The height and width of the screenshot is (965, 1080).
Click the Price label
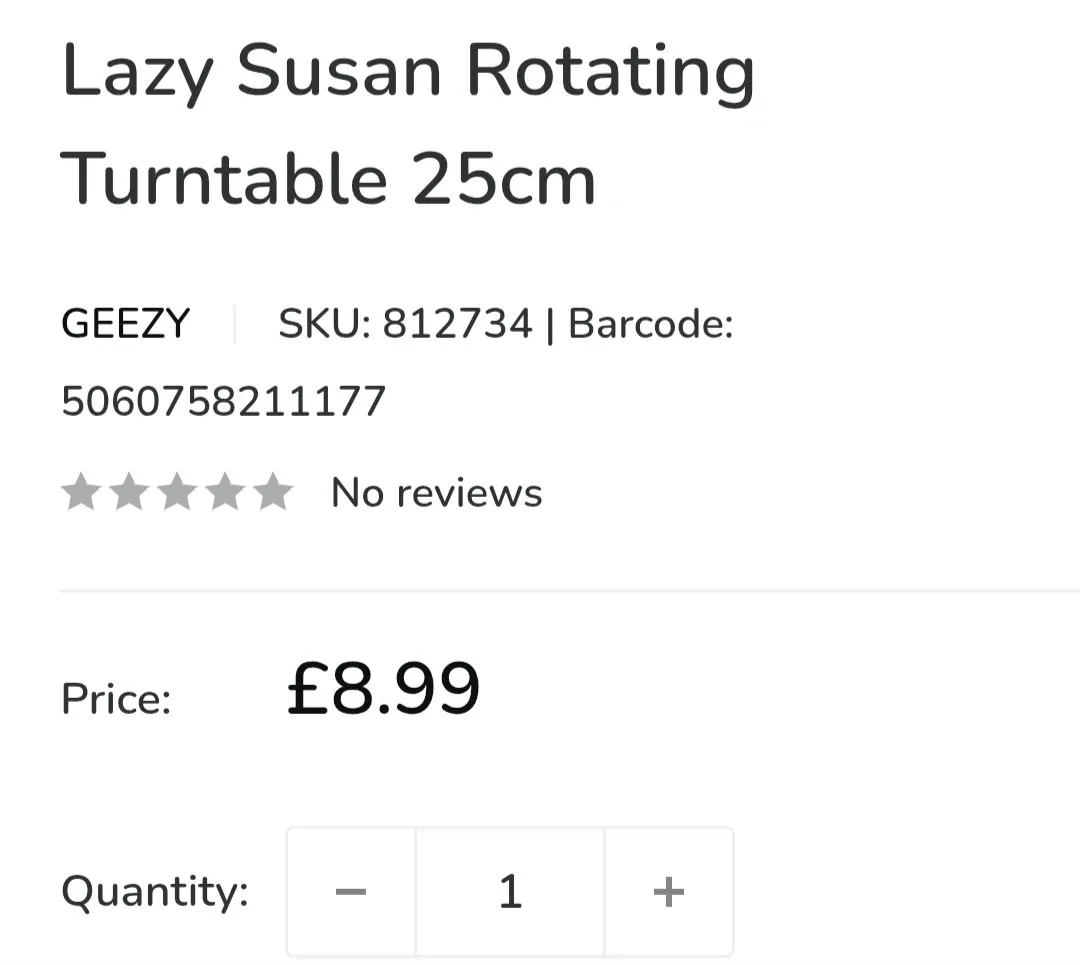[116, 698]
